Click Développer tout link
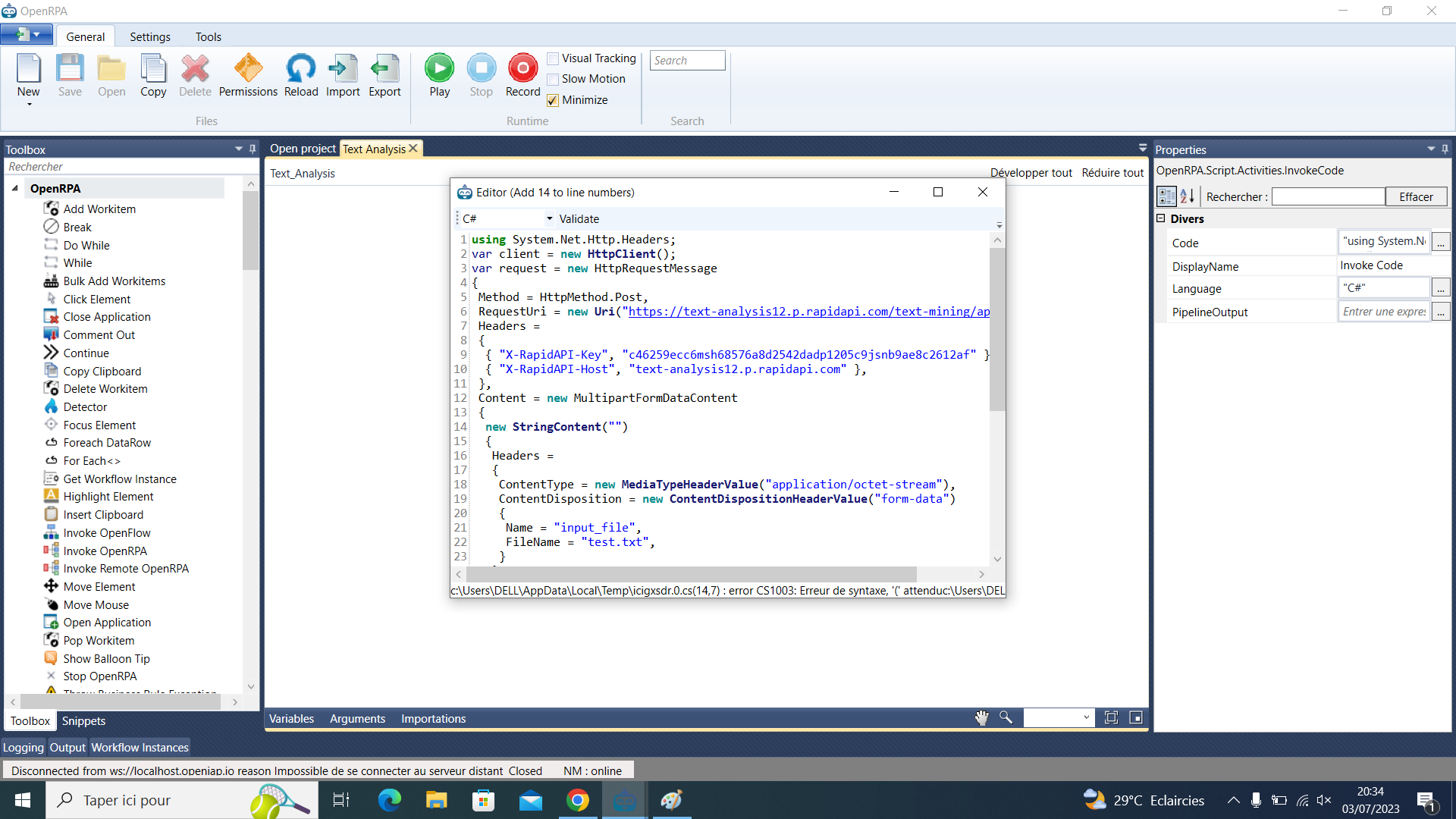Screen dimensions: 1456x819 coord(1031,173)
